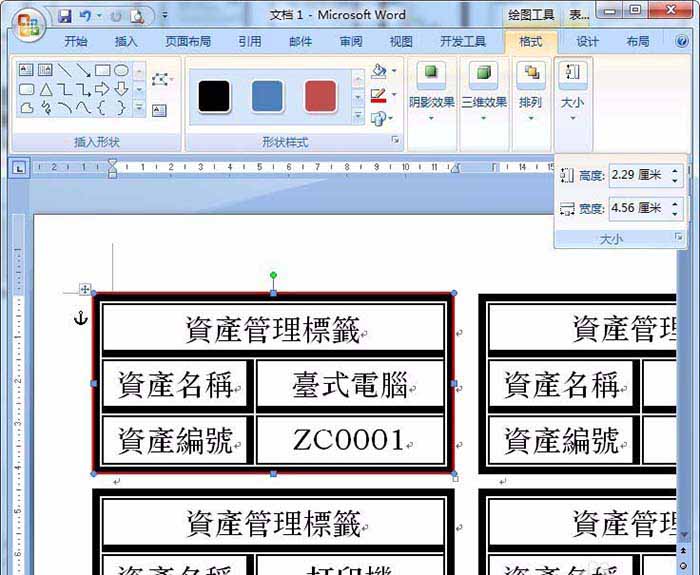The height and width of the screenshot is (575, 700).
Task: Switch to the 视图 tab
Action: [x=401, y=42]
